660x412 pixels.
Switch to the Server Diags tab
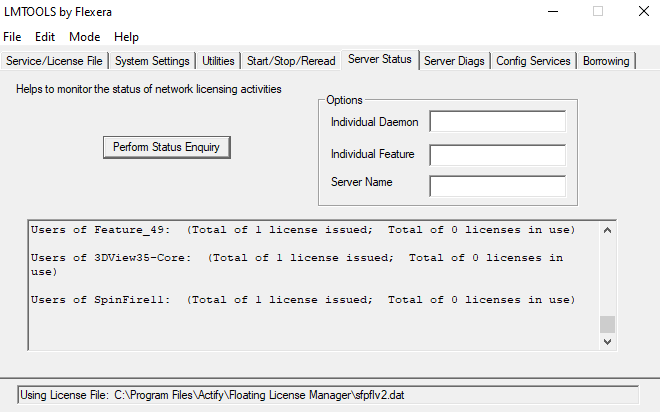454,61
